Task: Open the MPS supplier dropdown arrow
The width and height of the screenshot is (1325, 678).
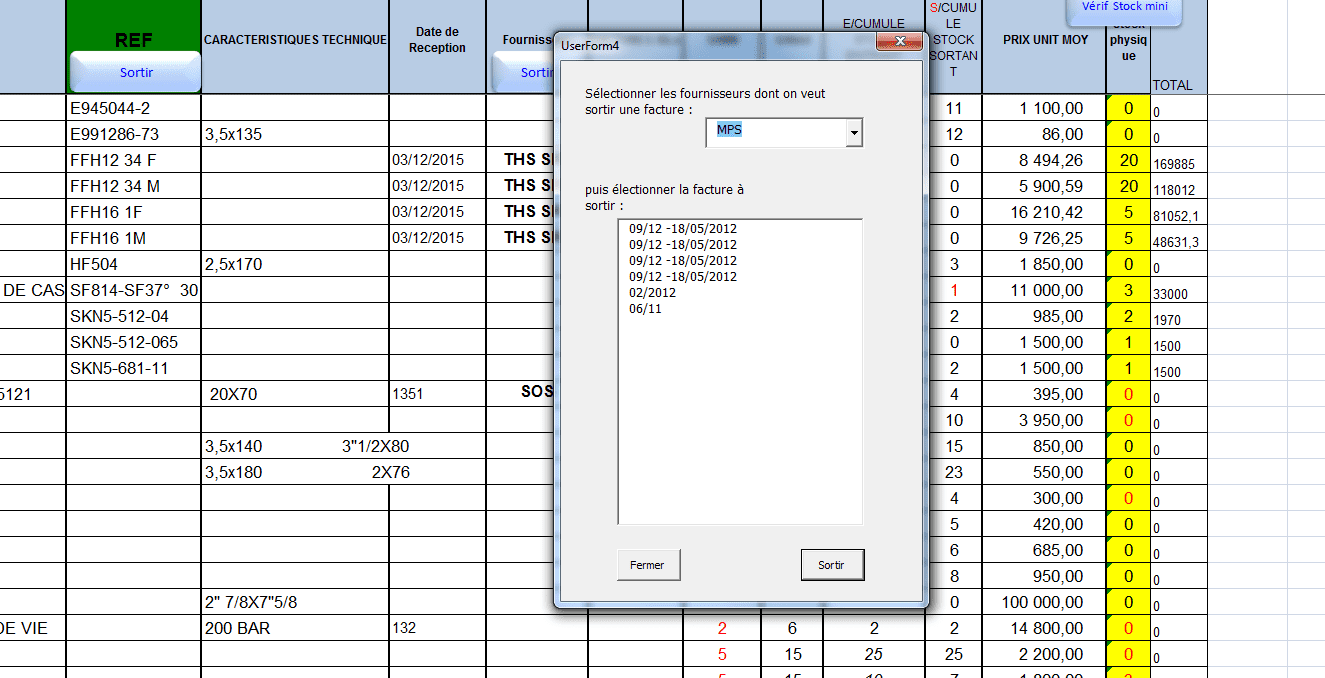Action: [x=853, y=132]
